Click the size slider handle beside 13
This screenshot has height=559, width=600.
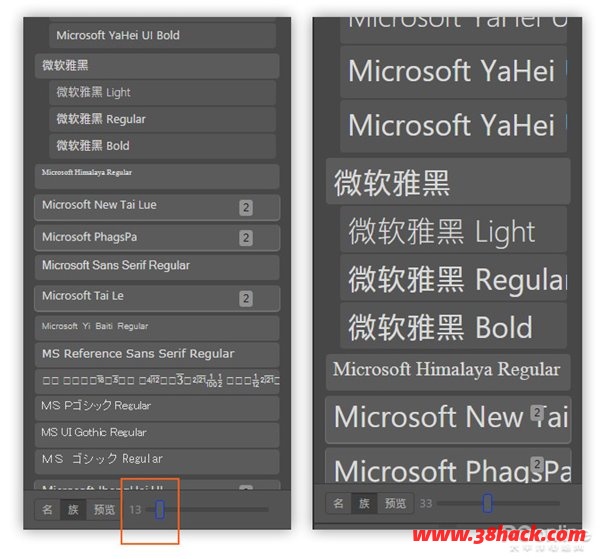point(160,510)
